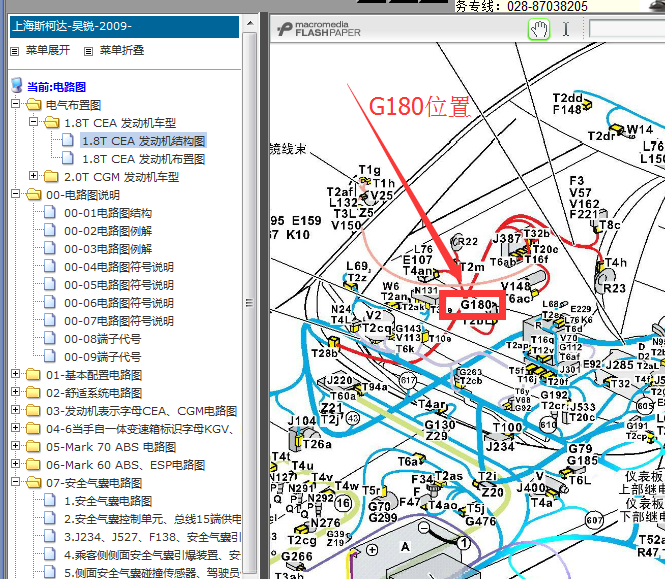Click the 05-Mark 70 ABS folder icon
This screenshot has height=579, width=665.
34,446
